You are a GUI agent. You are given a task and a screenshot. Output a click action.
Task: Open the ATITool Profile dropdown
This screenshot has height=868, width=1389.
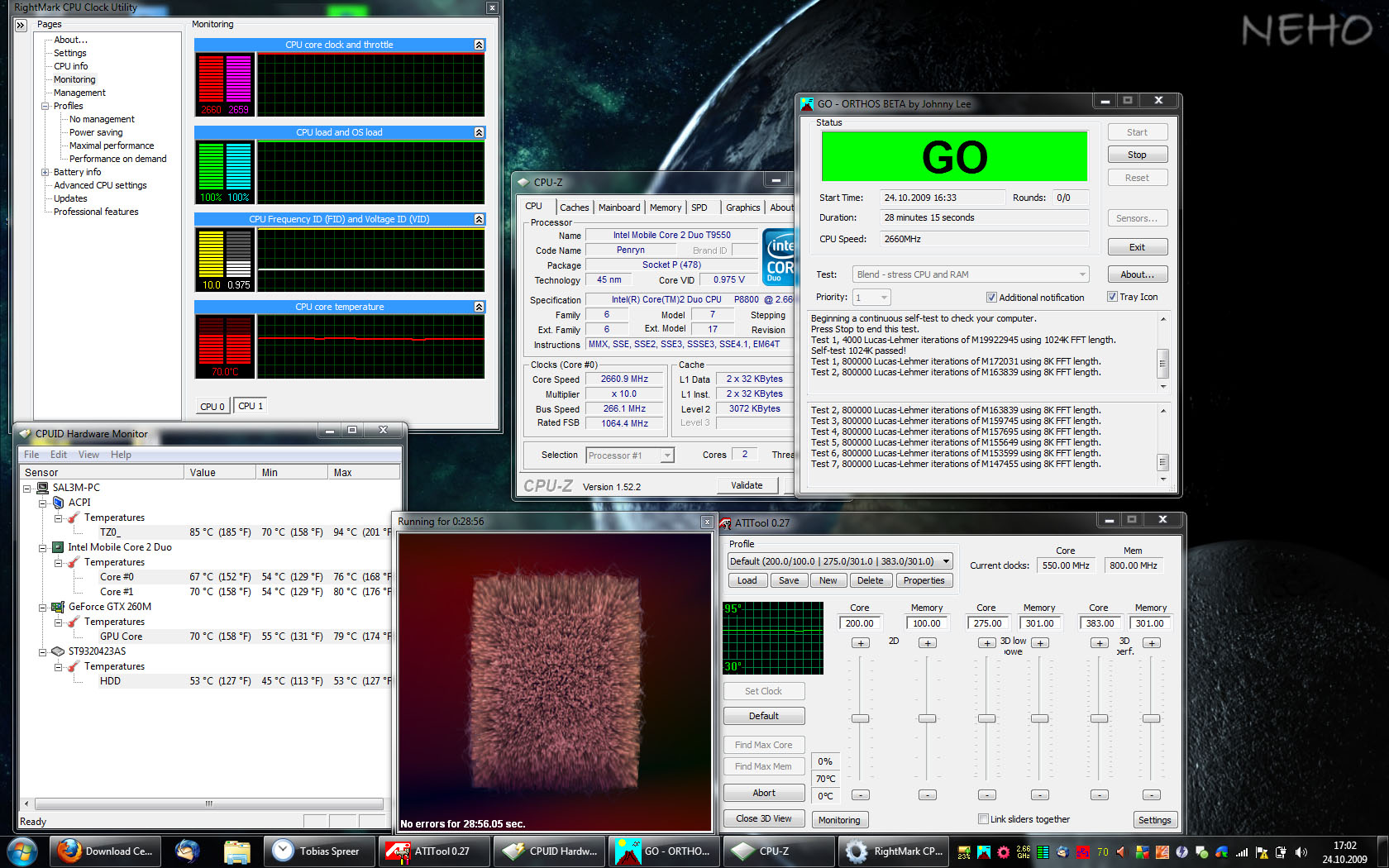point(946,561)
